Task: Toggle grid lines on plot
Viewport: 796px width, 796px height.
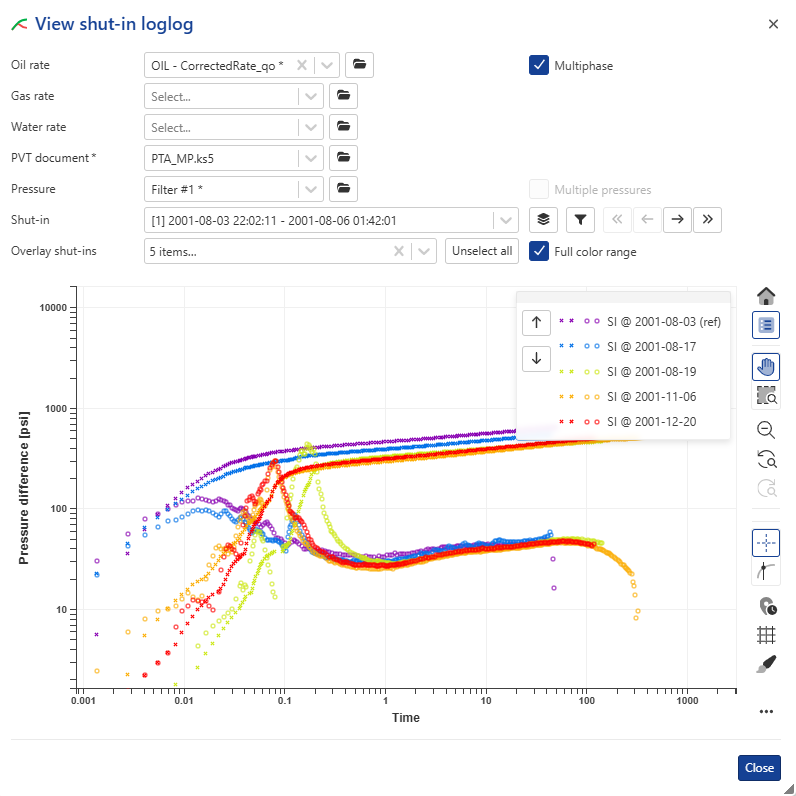Action: click(x=766, y=634)
